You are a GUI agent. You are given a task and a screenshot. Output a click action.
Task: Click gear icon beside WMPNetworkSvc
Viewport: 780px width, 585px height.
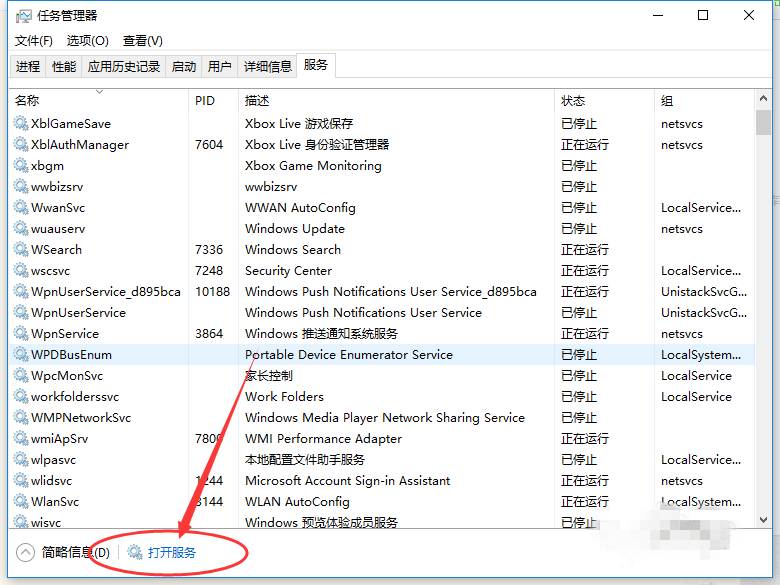(21, 417)
